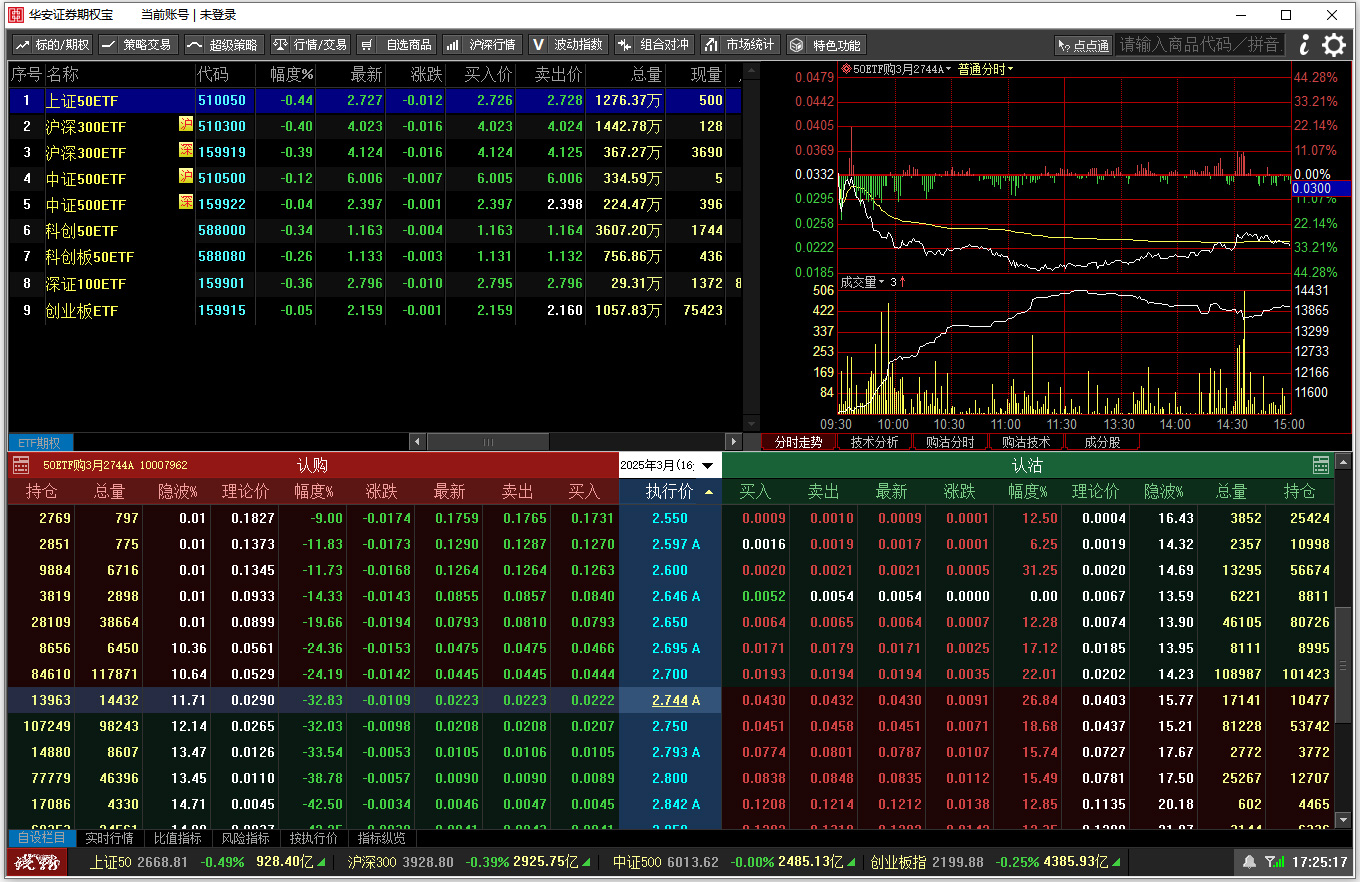Select the 深证100ETF row
Viewport: 1360px width, 882px height.
[x=375, y=284]
